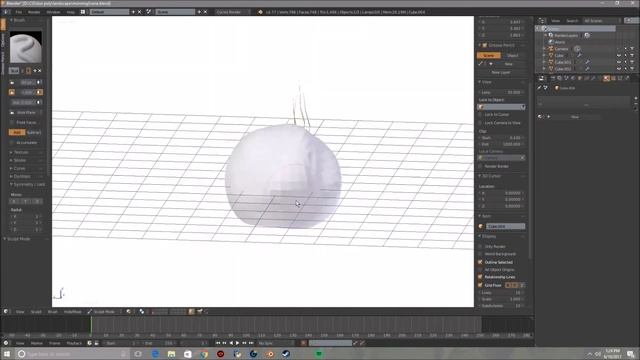Image resolution: width=640 pixels, height=360 pixels.
Task: Click the 3D view editor type icon
Action: (x=6, y=311)
